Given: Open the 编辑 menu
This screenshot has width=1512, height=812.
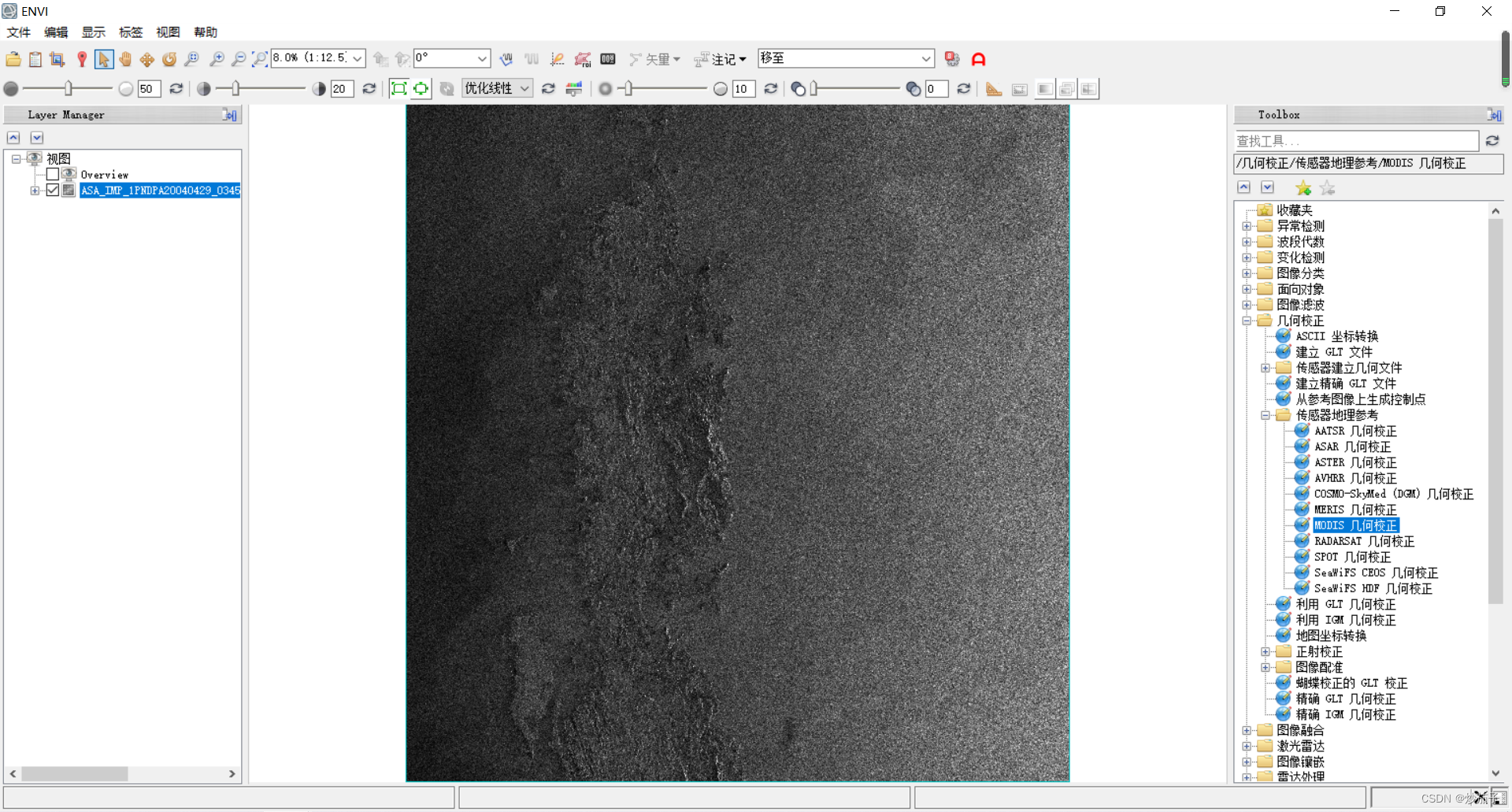Looking at the screenshot, I should [x=56, y=32].
